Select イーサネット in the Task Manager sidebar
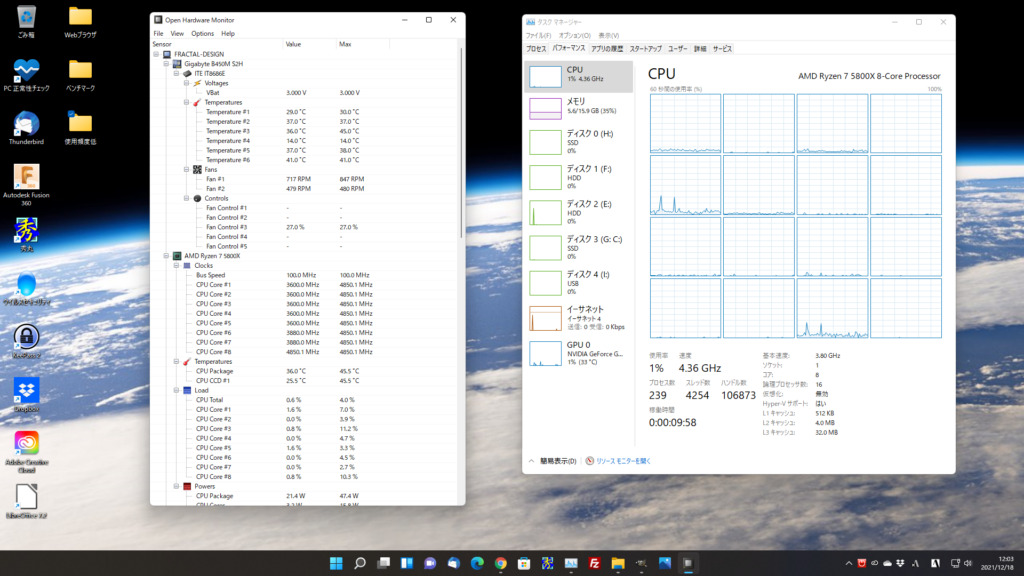 click(x=579, y=318)
